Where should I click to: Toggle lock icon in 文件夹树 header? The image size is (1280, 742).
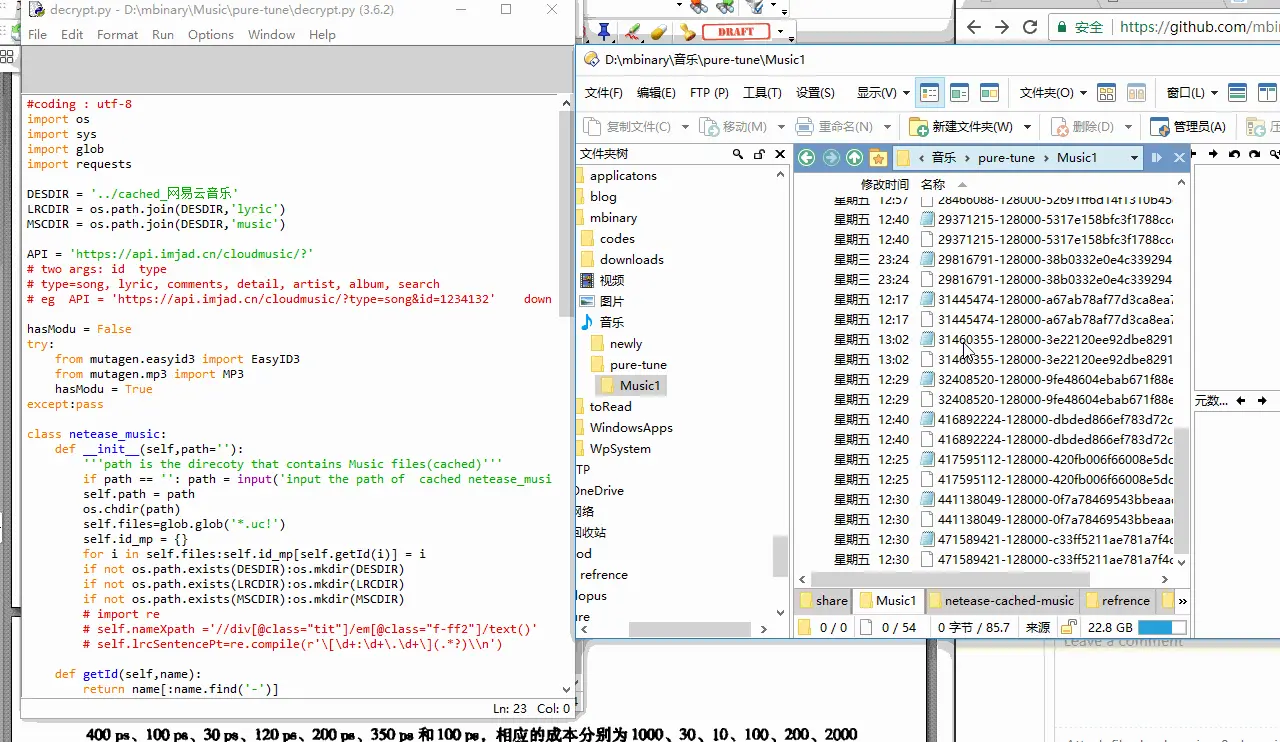pos(759,154)
